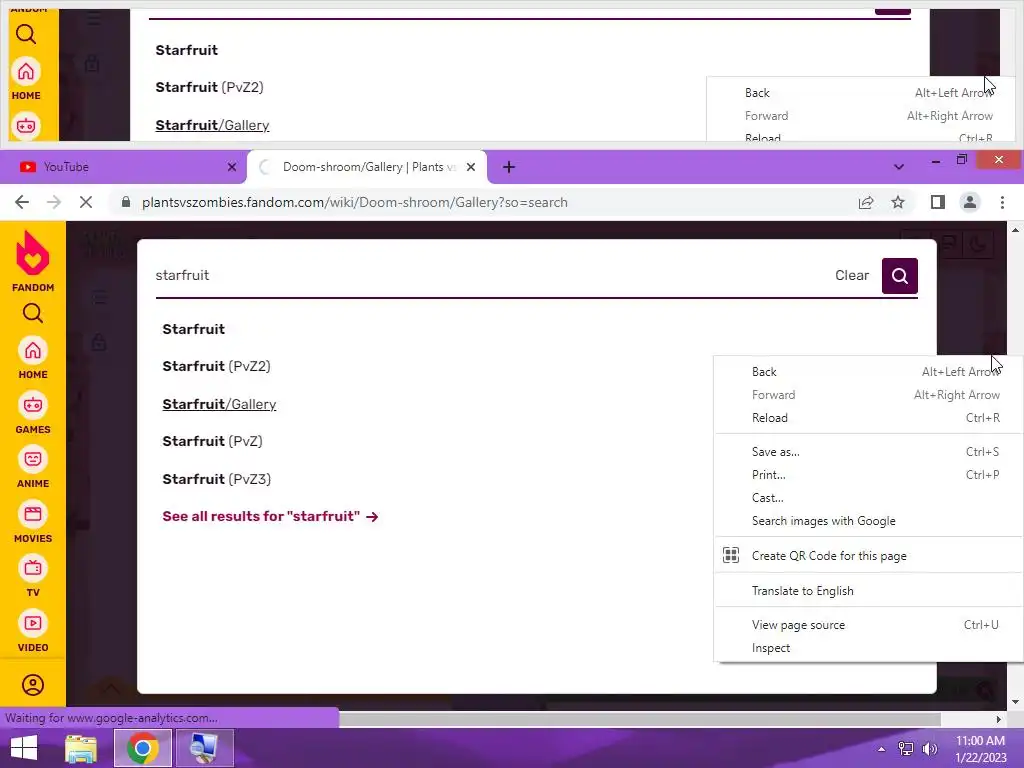
Task: Click the padlock site info icon
Action: (x=126, y=202)
